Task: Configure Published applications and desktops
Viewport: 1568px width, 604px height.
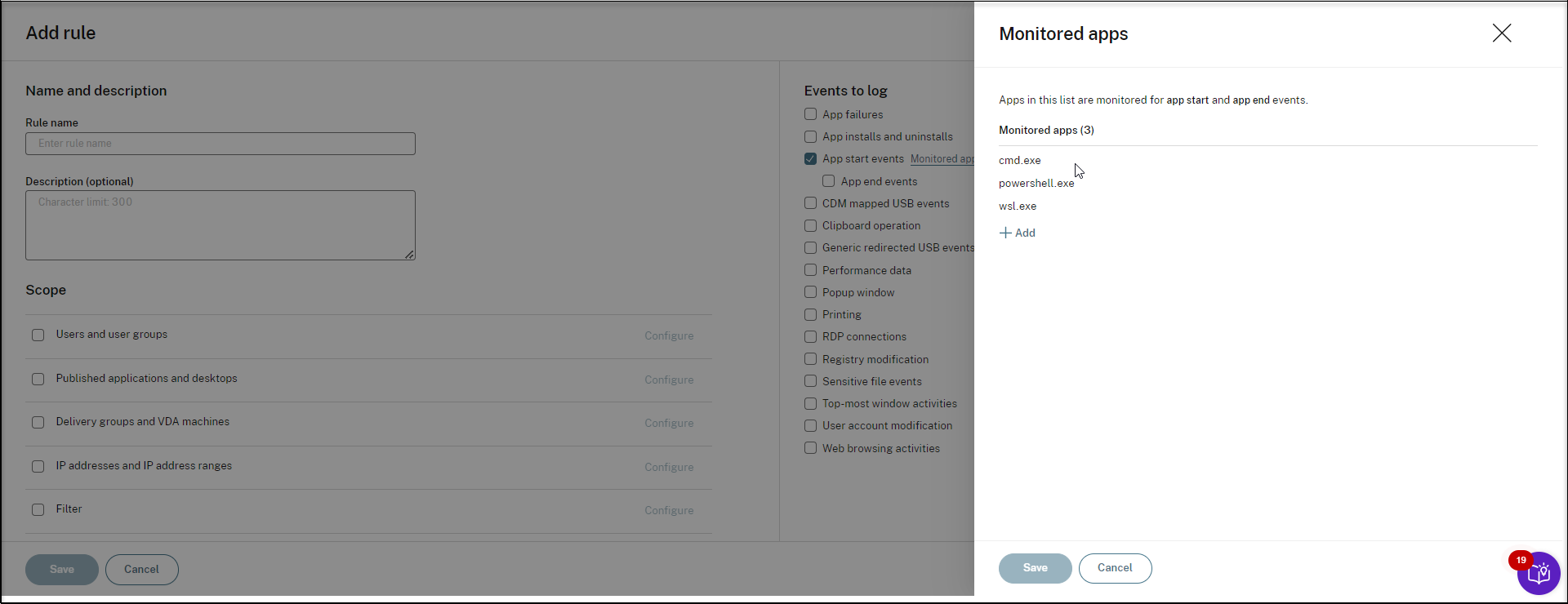Action: [669, 380]
